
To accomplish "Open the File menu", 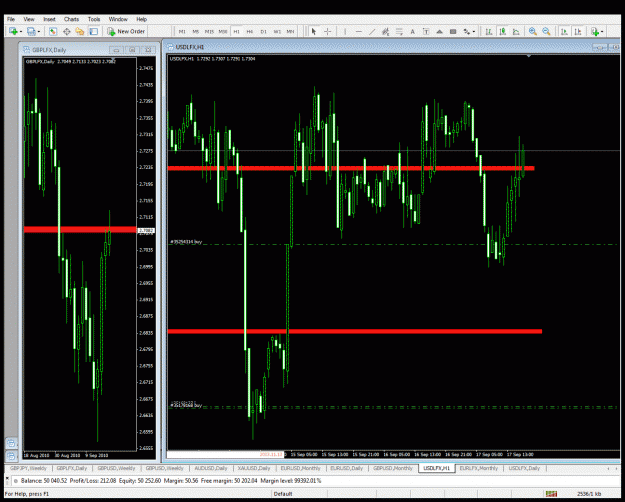I will [11, 19].
